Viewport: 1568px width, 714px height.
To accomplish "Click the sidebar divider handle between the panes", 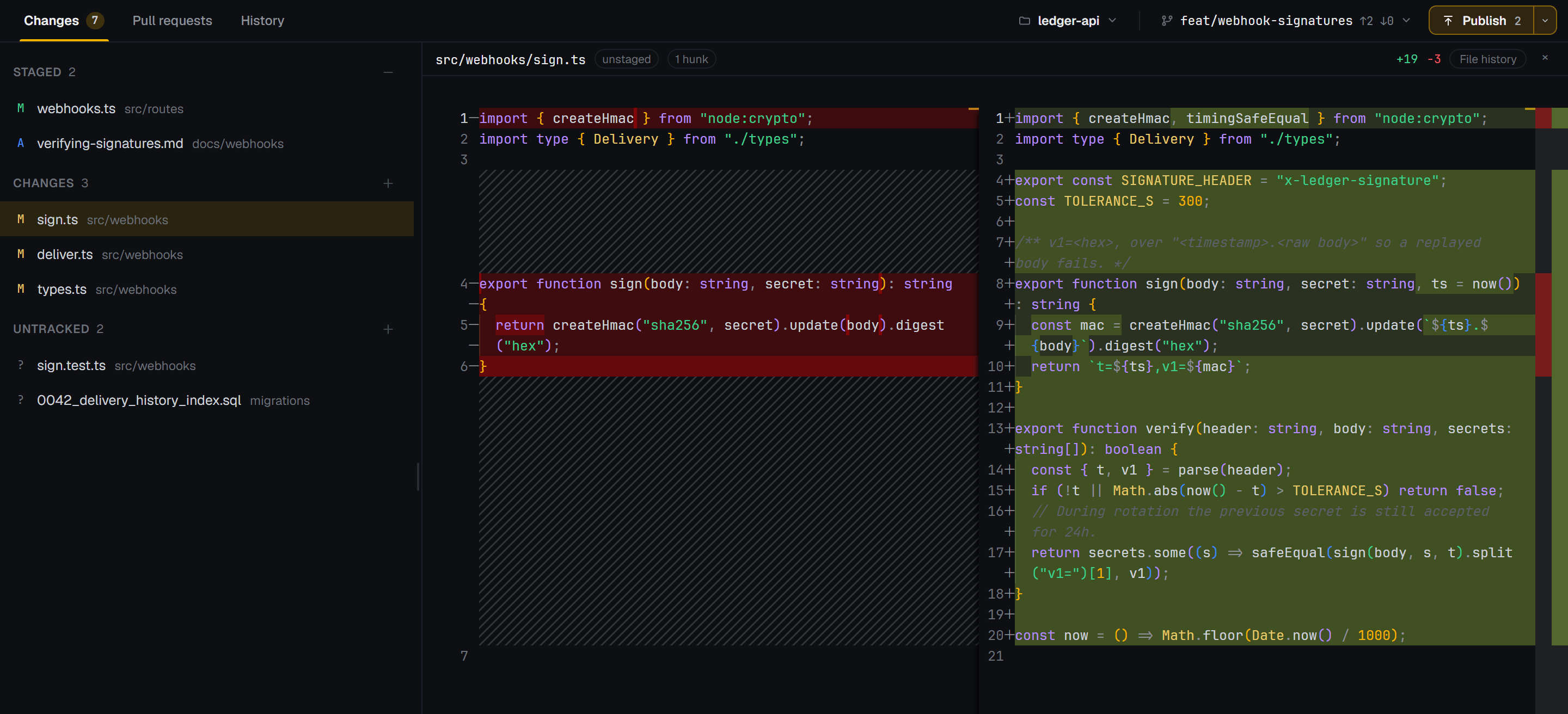I will pos(418,476).
